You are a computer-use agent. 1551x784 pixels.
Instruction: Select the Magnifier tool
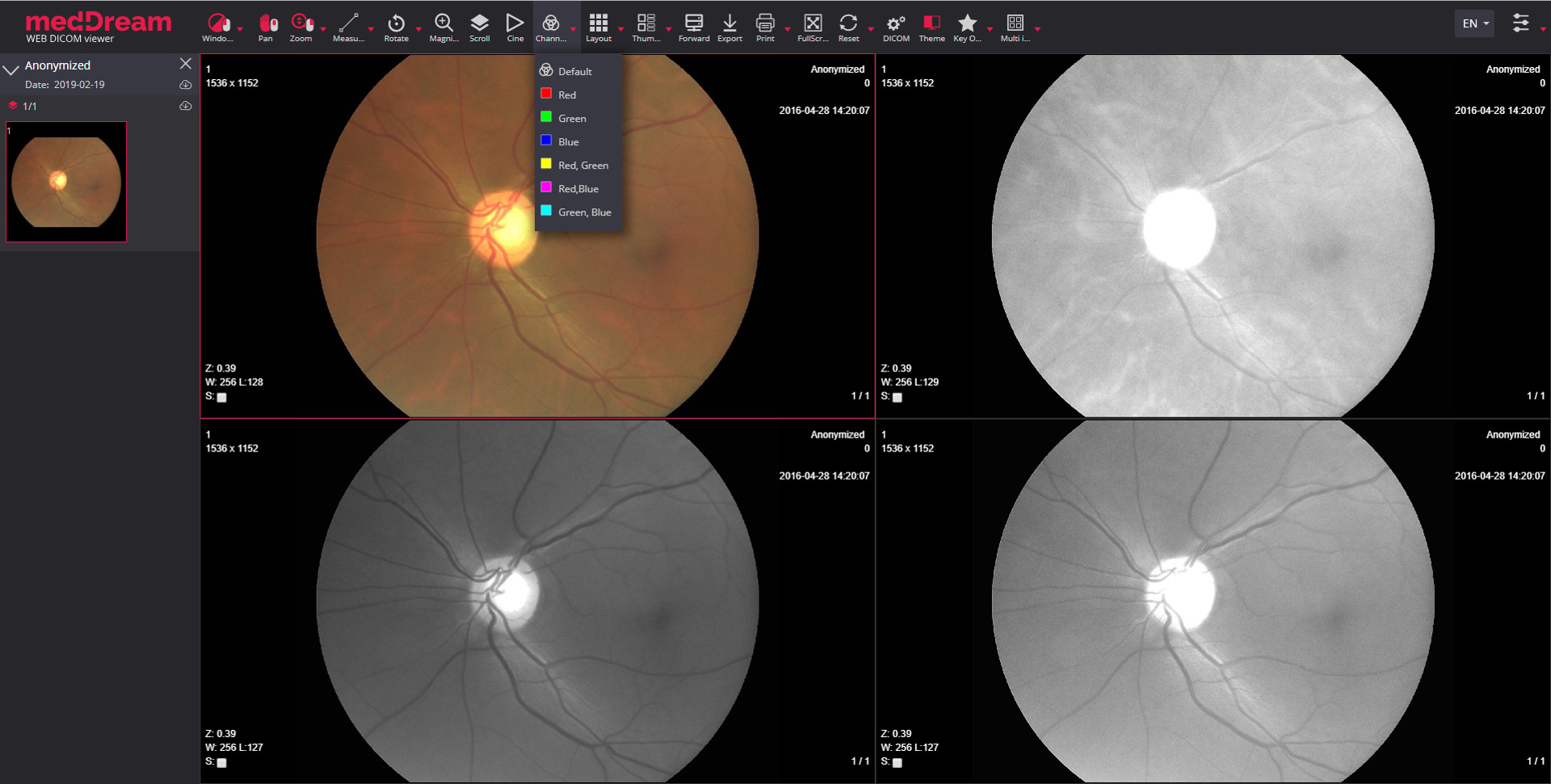click(443, 27)
